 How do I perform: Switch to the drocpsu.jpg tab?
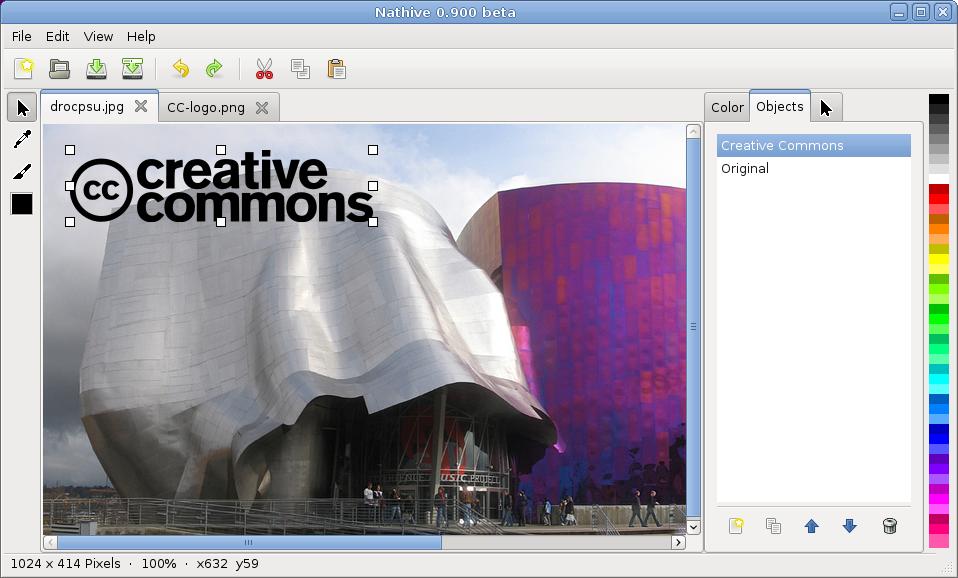point(87,106)
